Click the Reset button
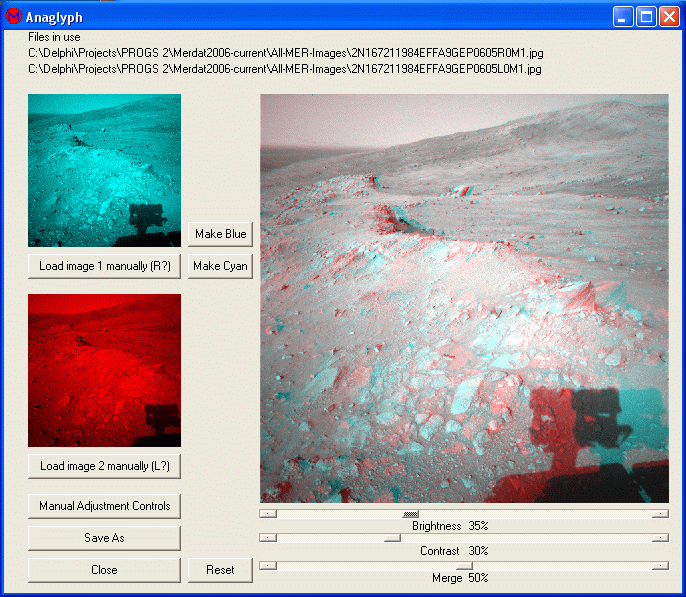The image size is (686, 597). (x=220, y=570)
